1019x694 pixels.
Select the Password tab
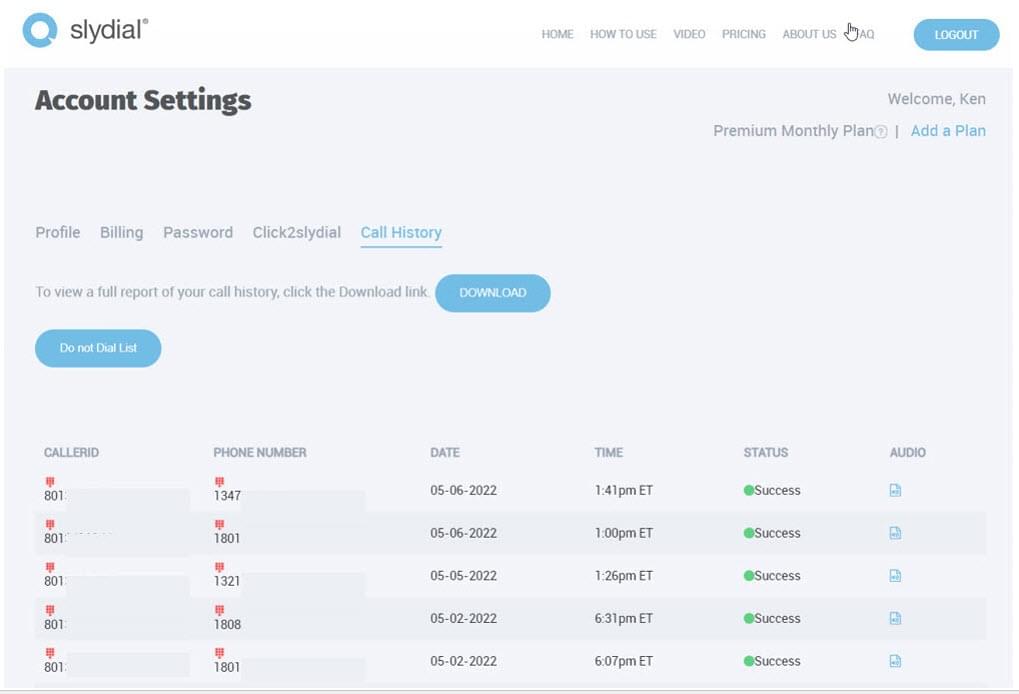click(198, 232)
